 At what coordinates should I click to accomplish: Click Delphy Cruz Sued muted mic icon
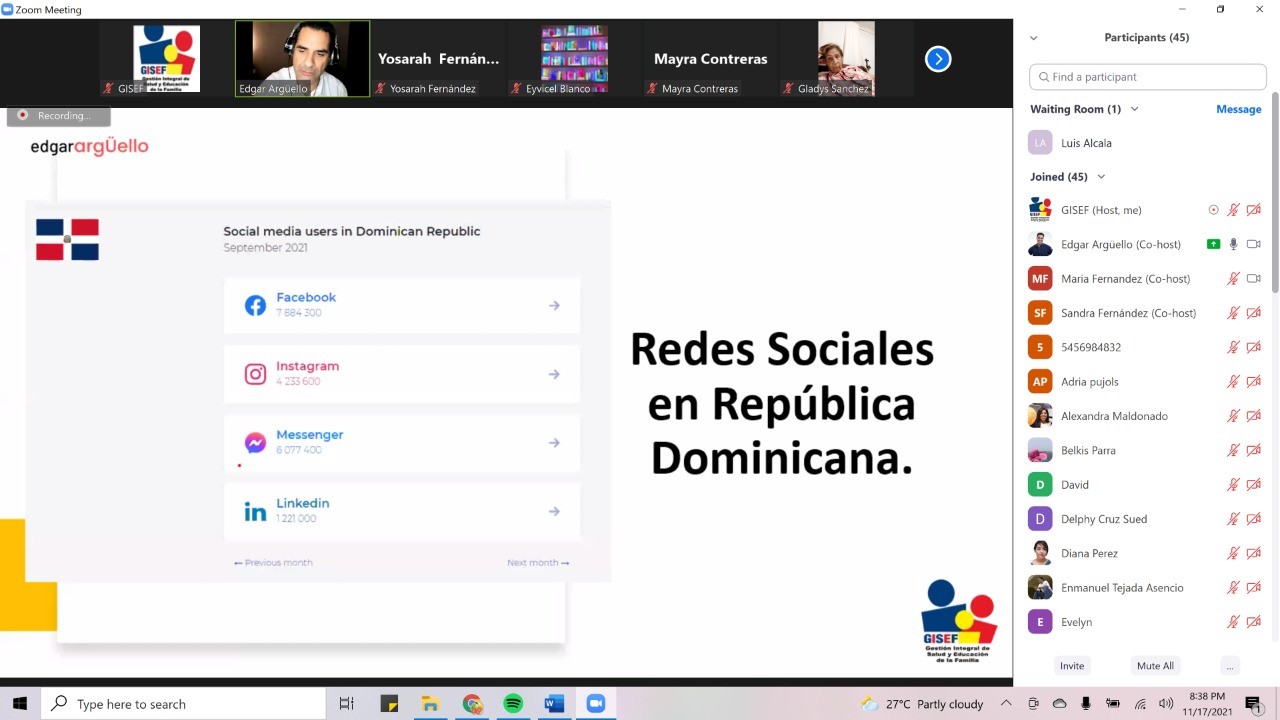1234,519
